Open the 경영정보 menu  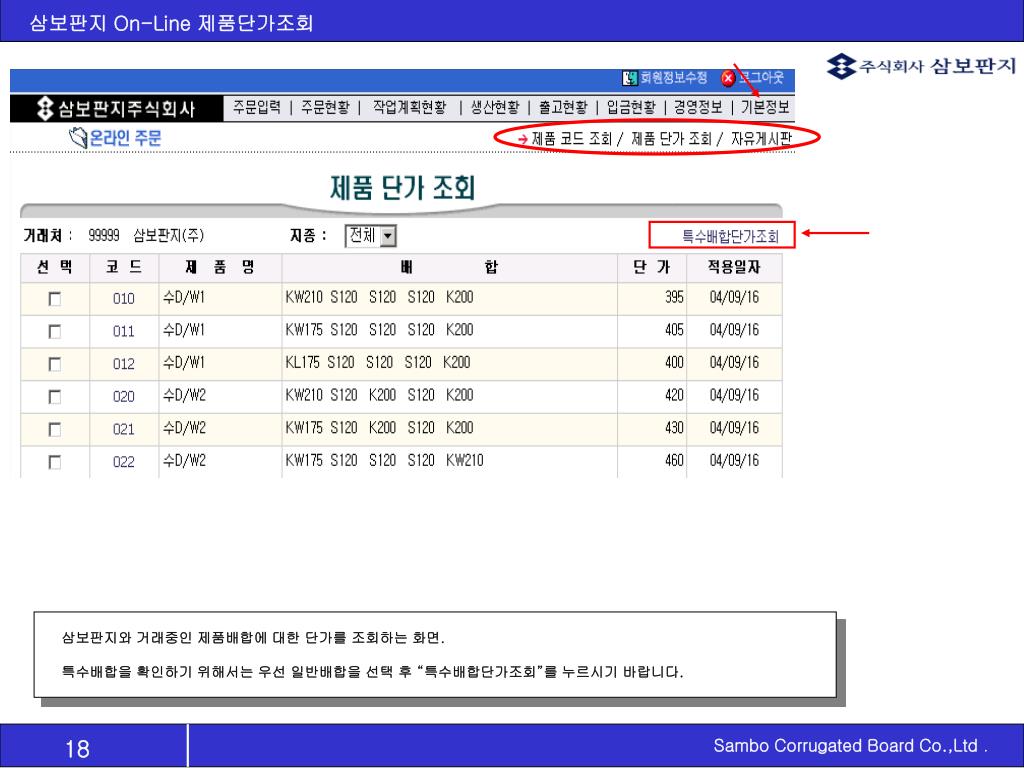point(698,107)
